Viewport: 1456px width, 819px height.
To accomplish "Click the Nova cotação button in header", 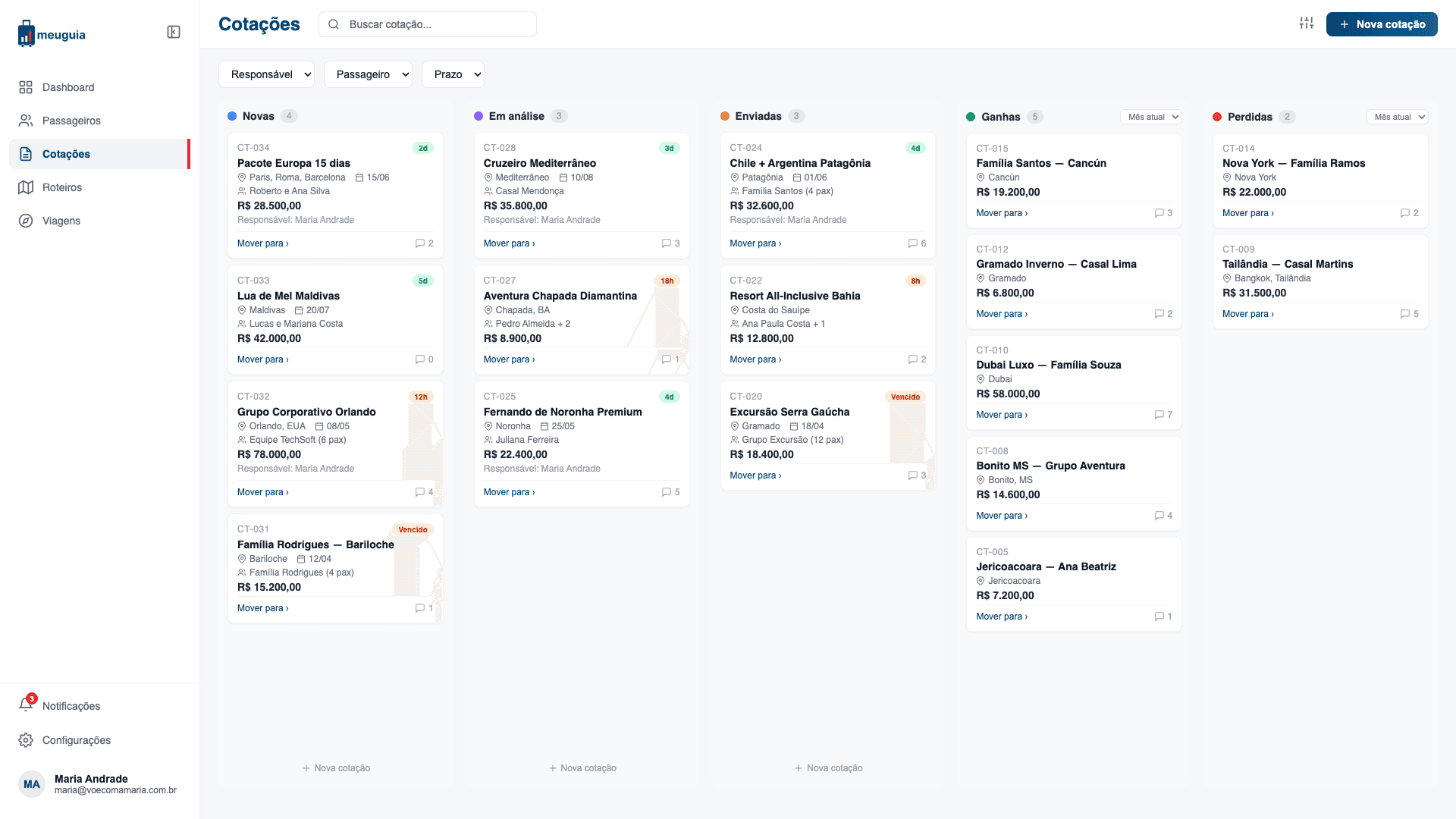I will point(1382,24).
